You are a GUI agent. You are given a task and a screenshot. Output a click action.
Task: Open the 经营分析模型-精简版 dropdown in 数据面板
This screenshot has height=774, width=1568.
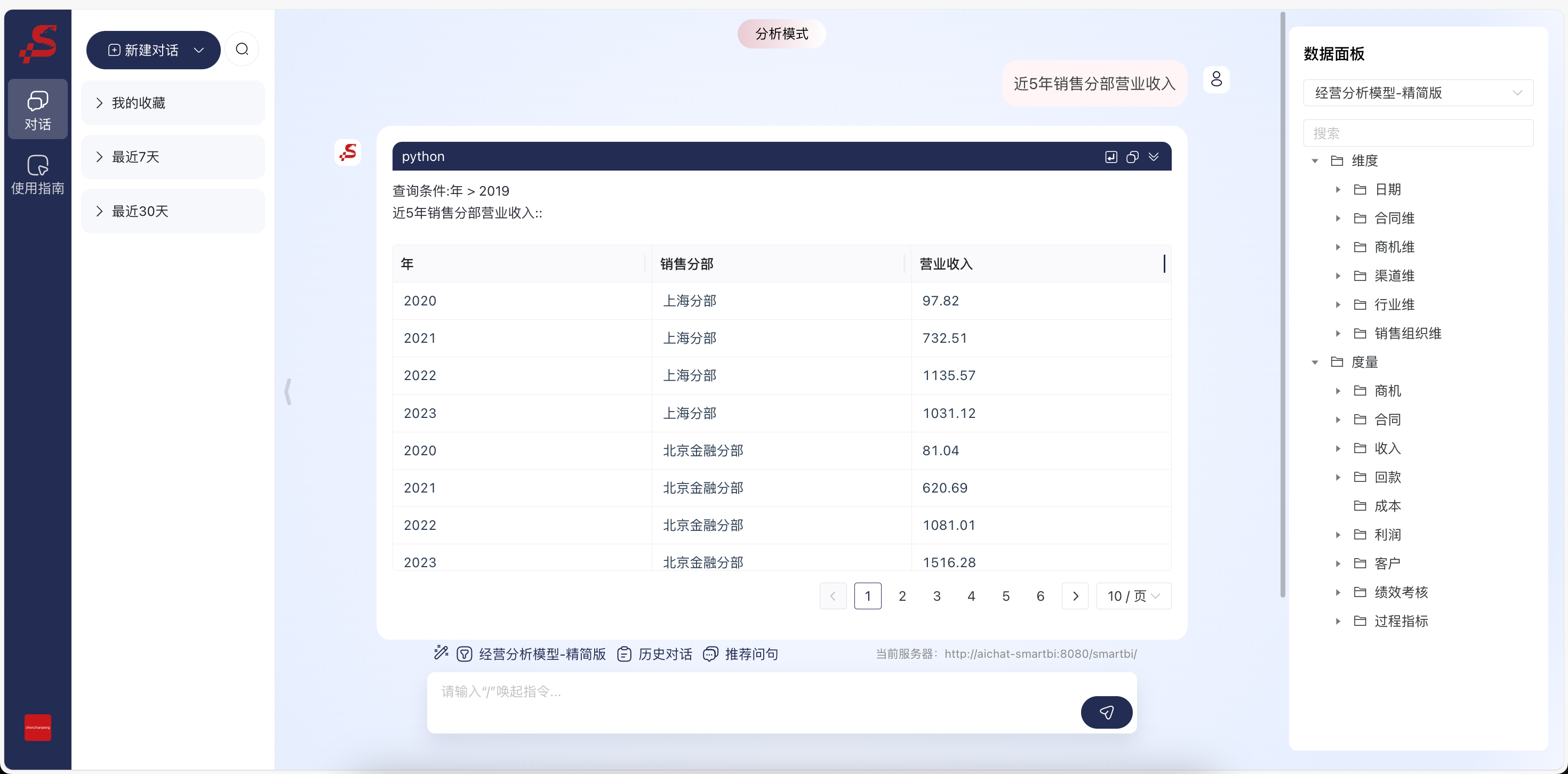tap(1418, 93)
